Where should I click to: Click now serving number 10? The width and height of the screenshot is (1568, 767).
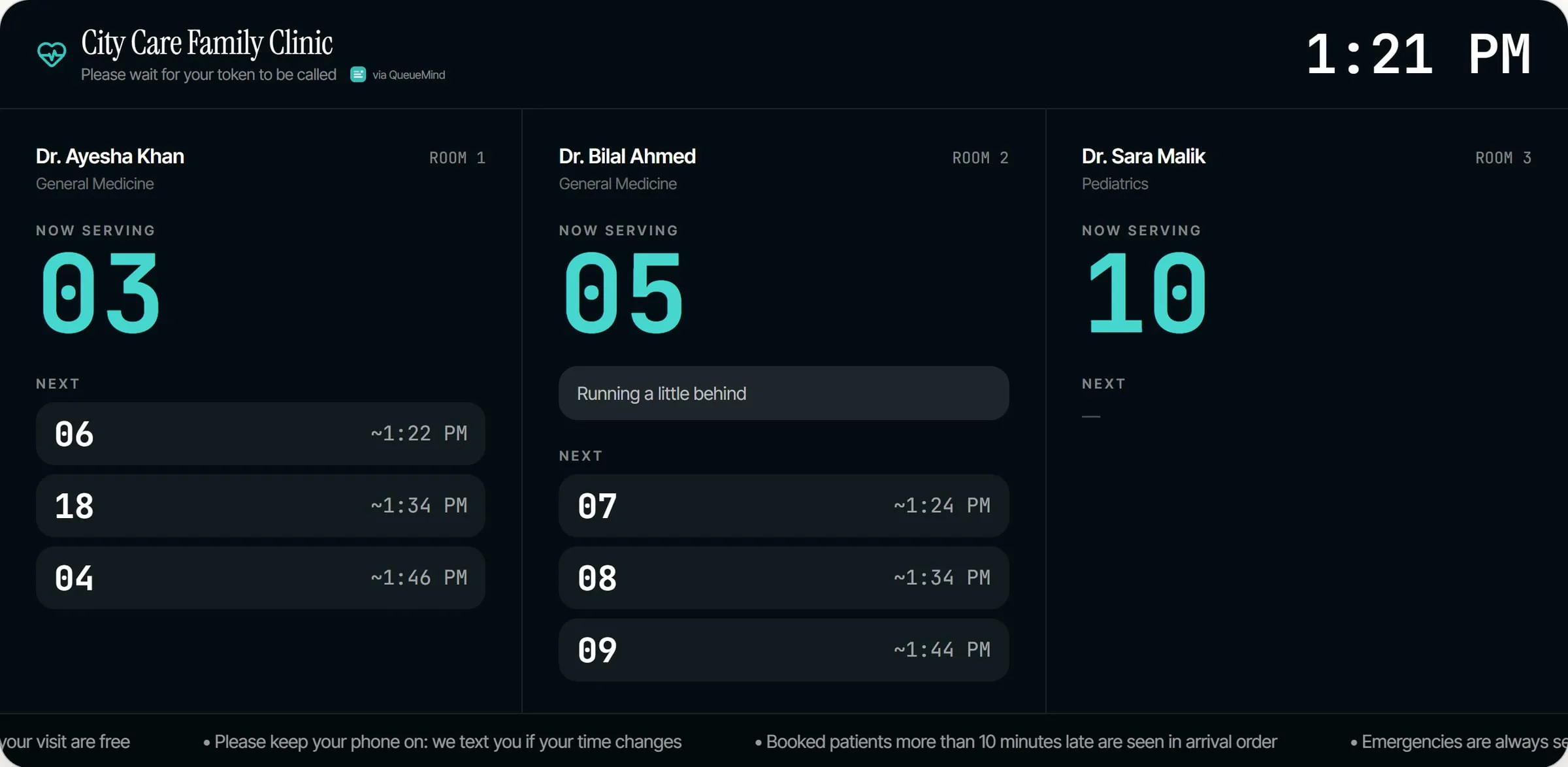[x=1147, y=293]
